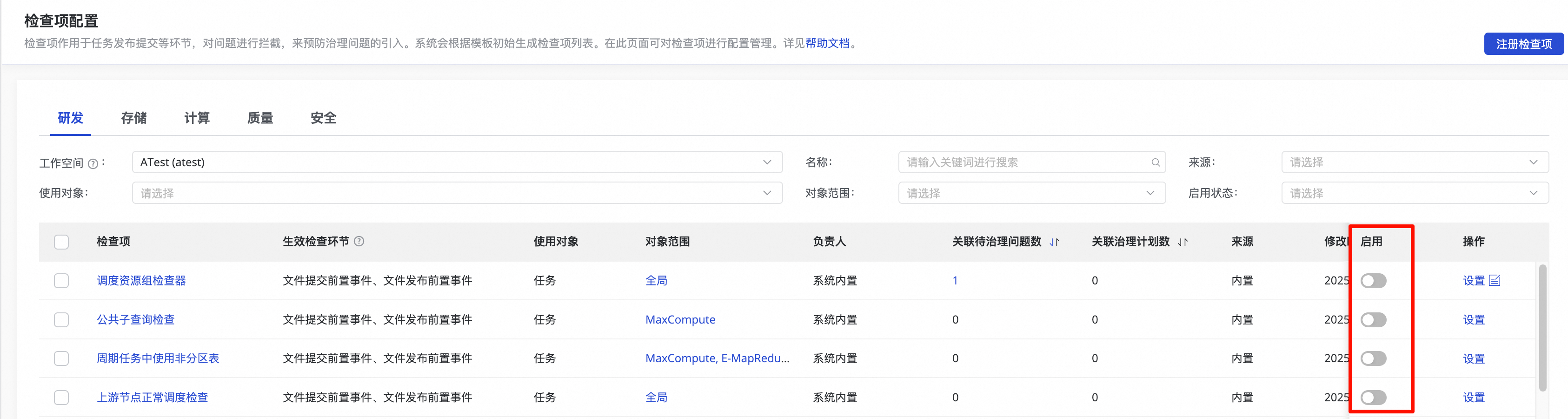Switch to the 研发 tab
The width and height of the screenshot is (1568, 419).
pos(71,118)
